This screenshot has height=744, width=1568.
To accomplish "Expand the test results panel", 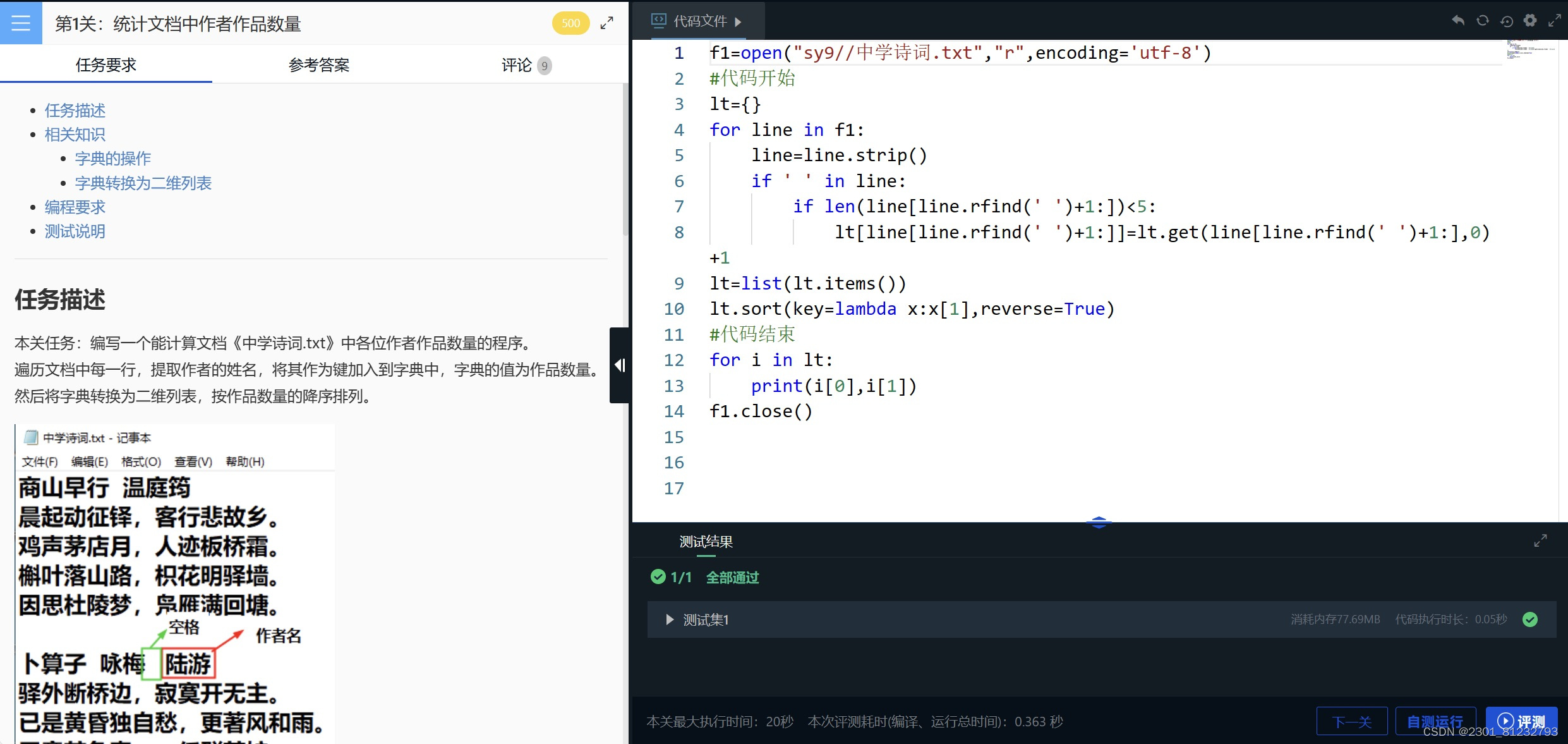I will (1540, 540).
